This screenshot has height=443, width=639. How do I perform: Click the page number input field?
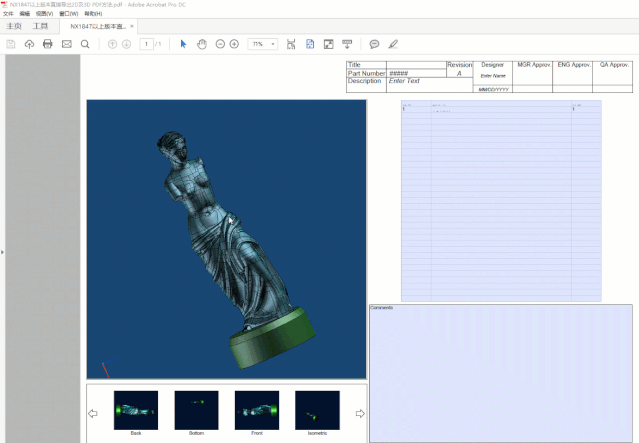146,44
